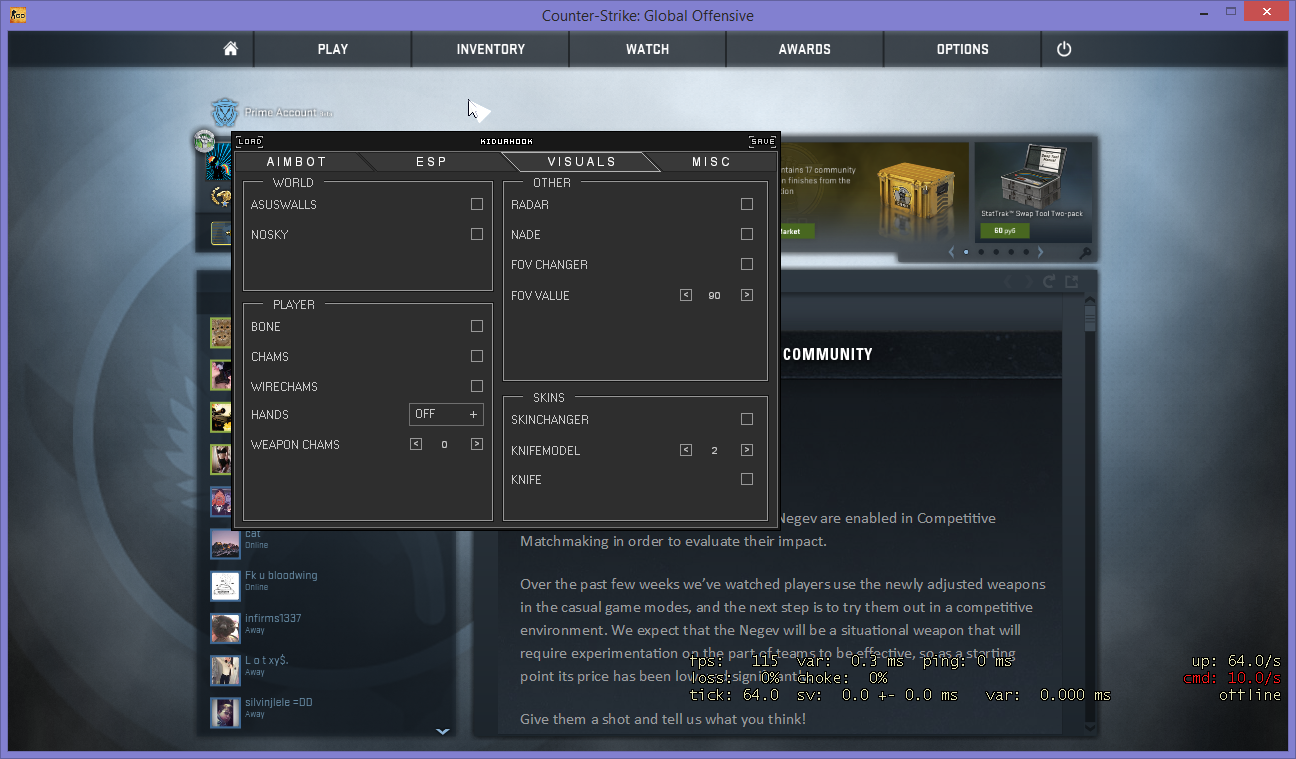Open the INVENTORY menu

pos(491,49)
